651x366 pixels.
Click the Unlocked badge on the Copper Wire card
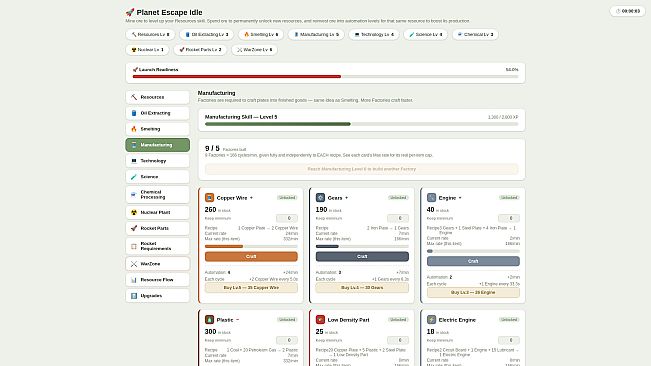coord(287,198)
